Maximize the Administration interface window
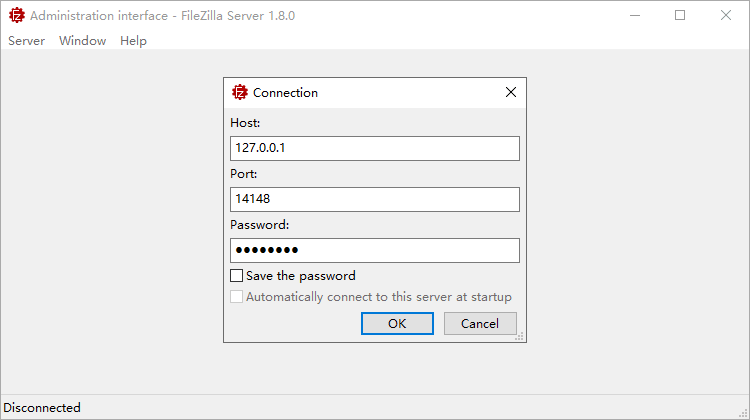Image resolution: width=750 pixels, height=420 pixels. pyautogui.click(x=680, y=15)
